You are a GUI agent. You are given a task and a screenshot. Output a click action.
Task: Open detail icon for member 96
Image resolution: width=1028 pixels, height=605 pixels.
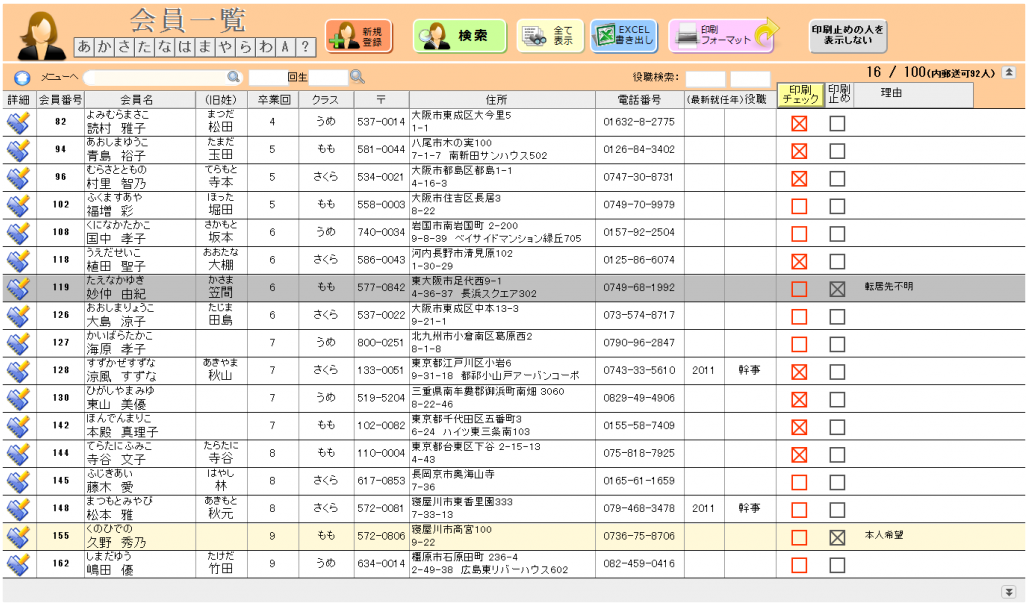(x=18, y=178)
